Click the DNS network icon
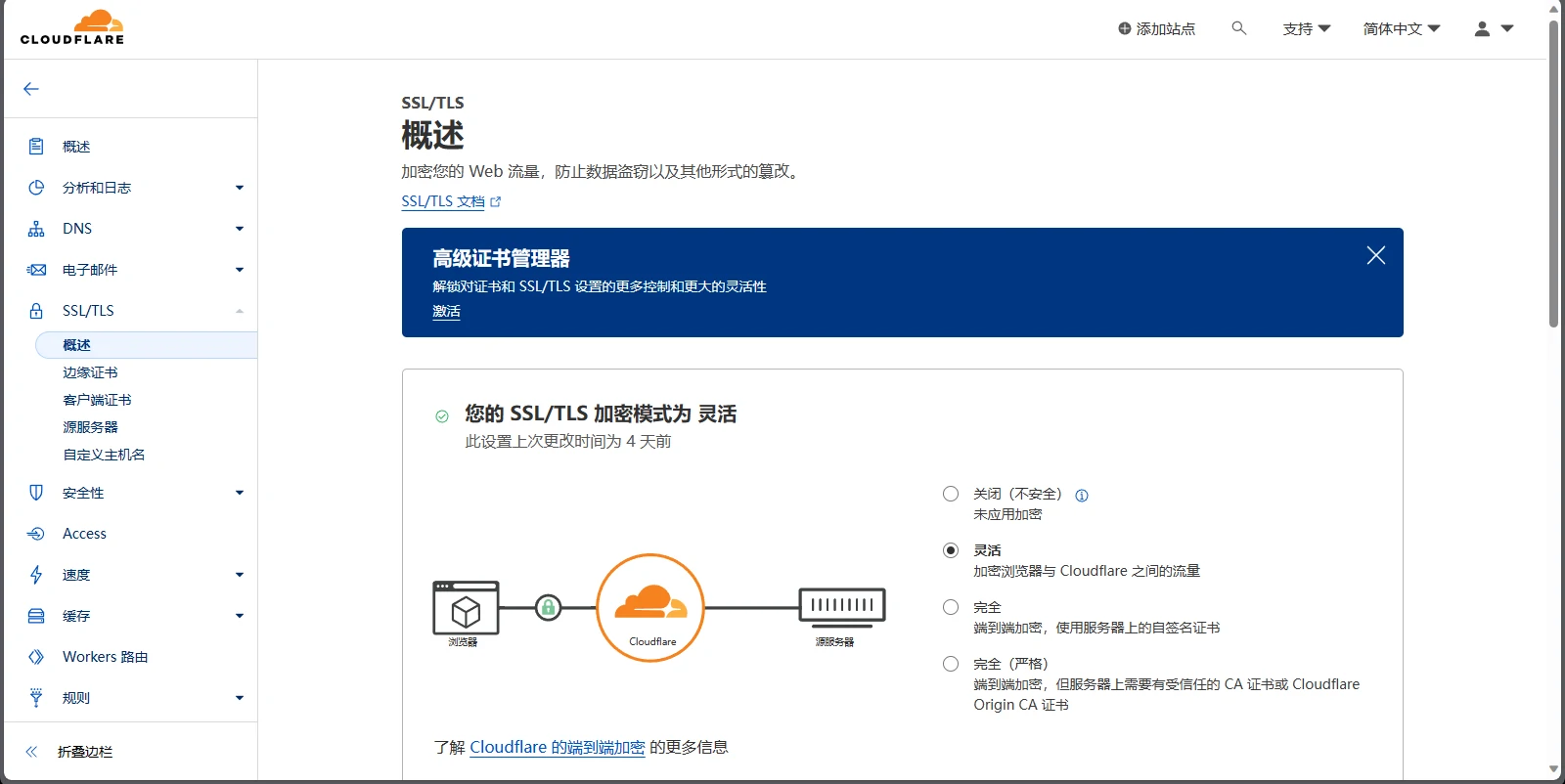This screenshot has width=1565, height=784. tap(36, 229)
